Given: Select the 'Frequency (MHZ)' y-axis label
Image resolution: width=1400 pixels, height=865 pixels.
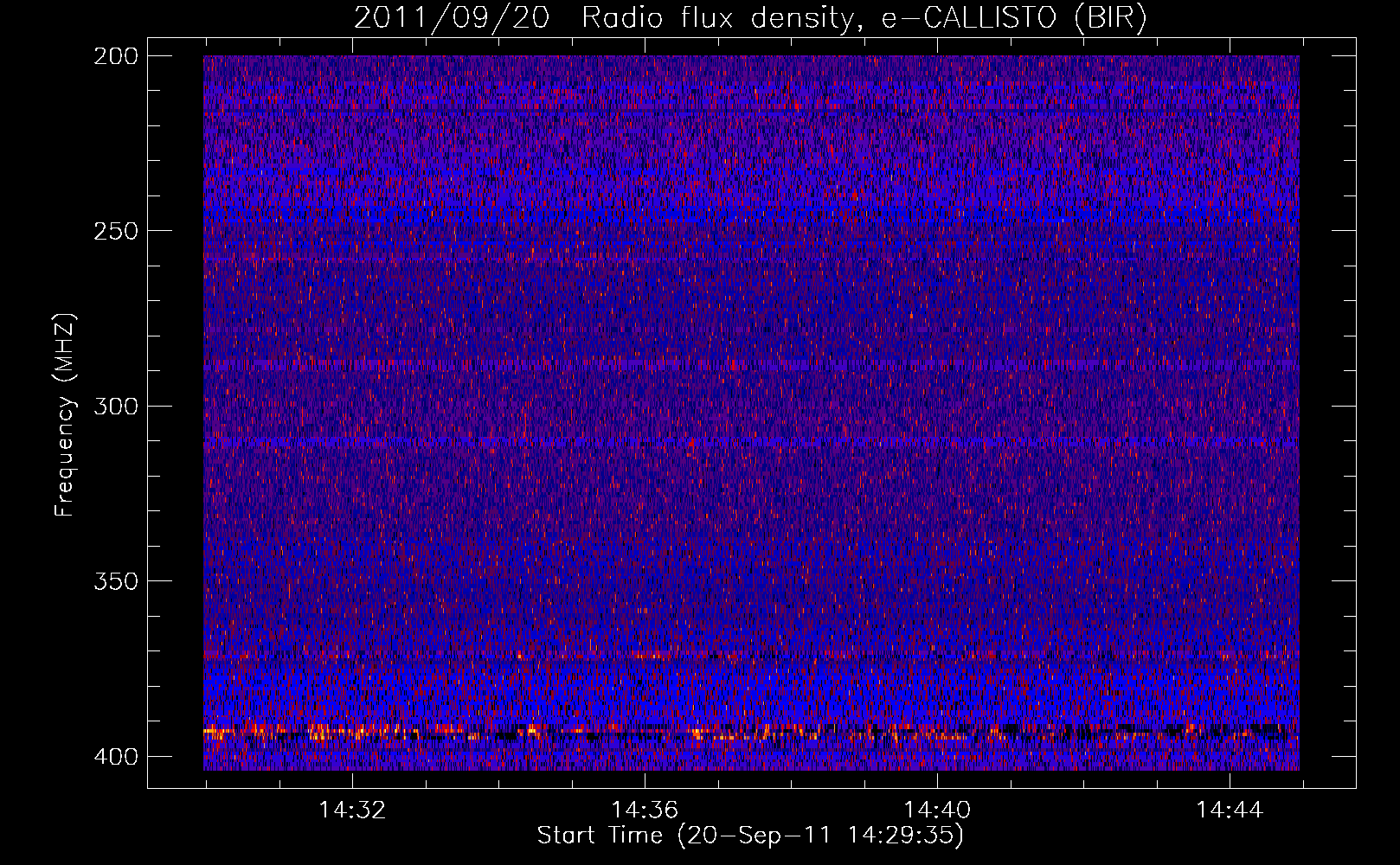Looking at the screenshot, I should point(66,415).
